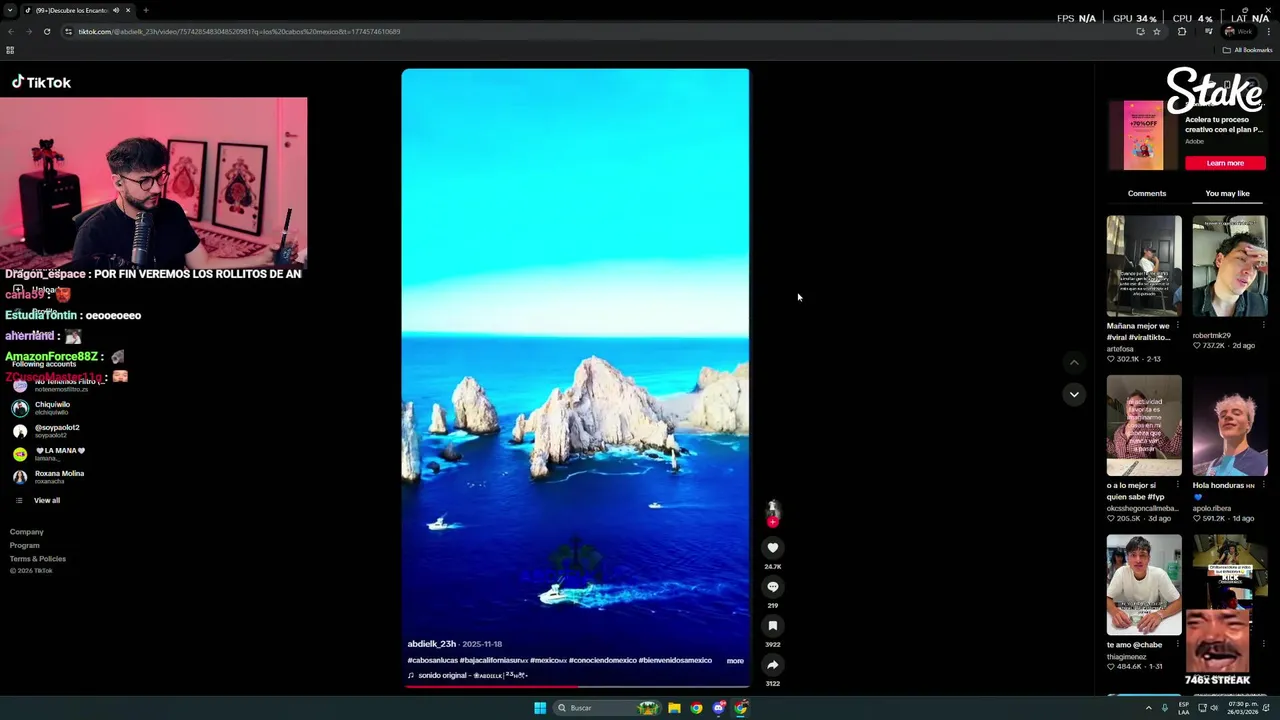Image resolution: width=1280 pixels, height=720 pixels.
Task: Switch to the Comments tab
Action: coord(1147,193)
